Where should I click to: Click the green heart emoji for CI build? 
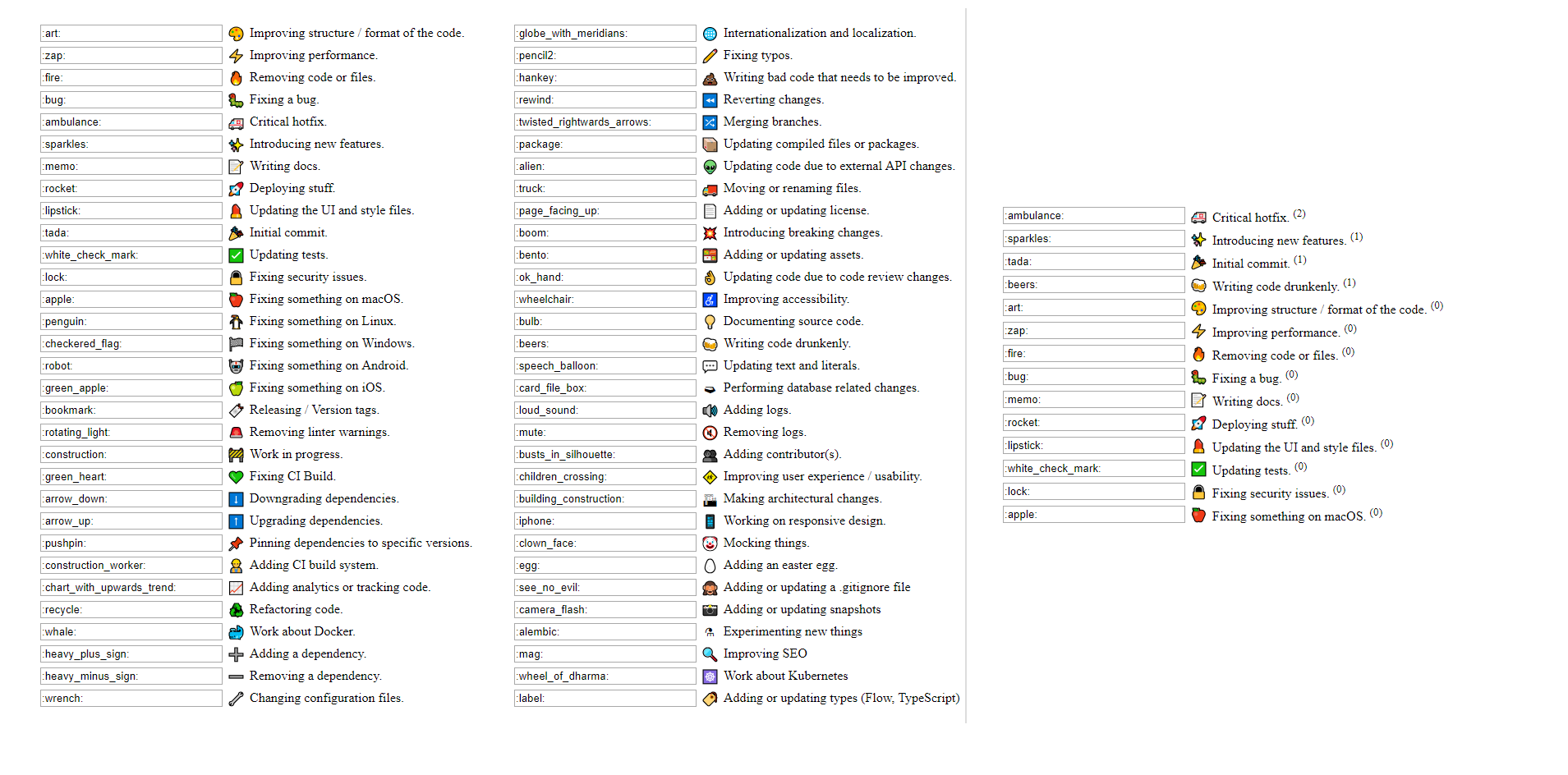pyautogui.click(x=236, y=477)
